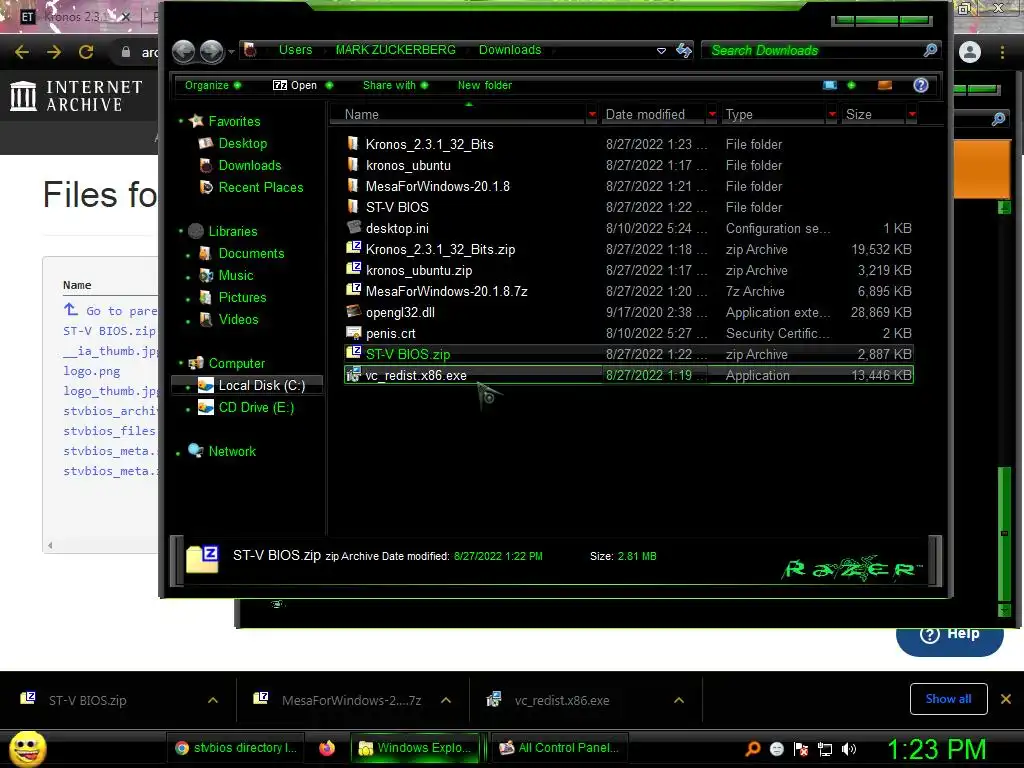Open ST-V BIOS.zip download menu chevron
The width and height of the screenshot is (1024, 768).
coord(213,700)
